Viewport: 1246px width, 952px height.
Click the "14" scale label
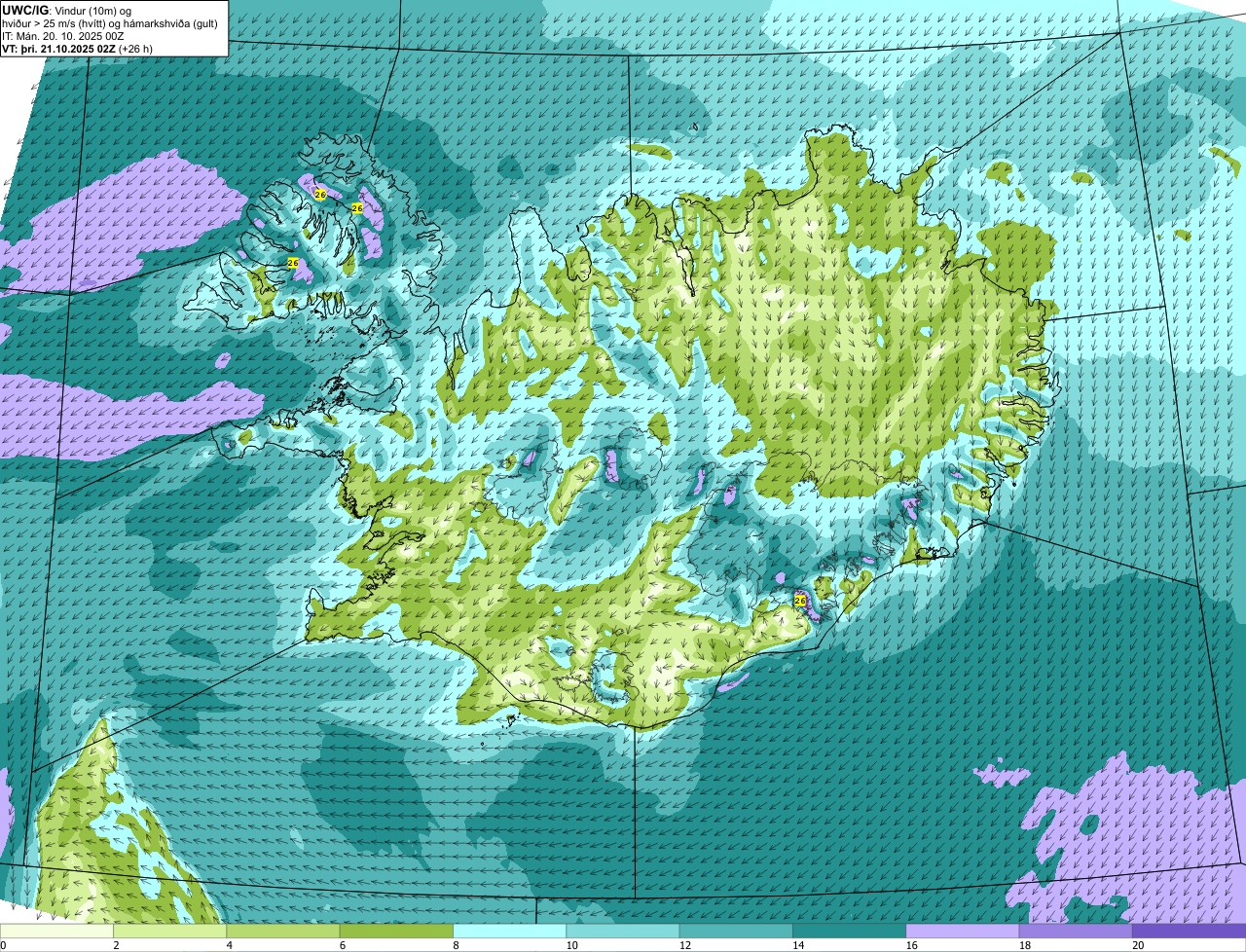click(x=797, y=945)
